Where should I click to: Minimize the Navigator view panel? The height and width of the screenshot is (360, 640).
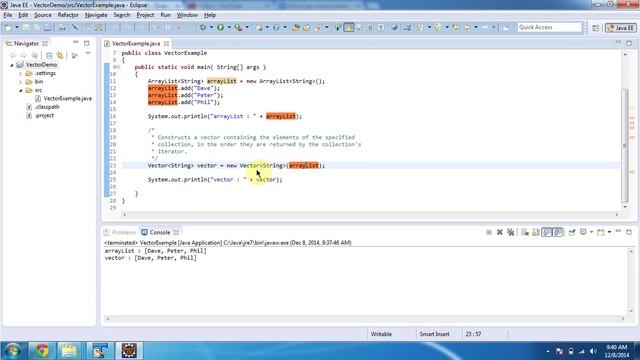[x=76, y=42]
